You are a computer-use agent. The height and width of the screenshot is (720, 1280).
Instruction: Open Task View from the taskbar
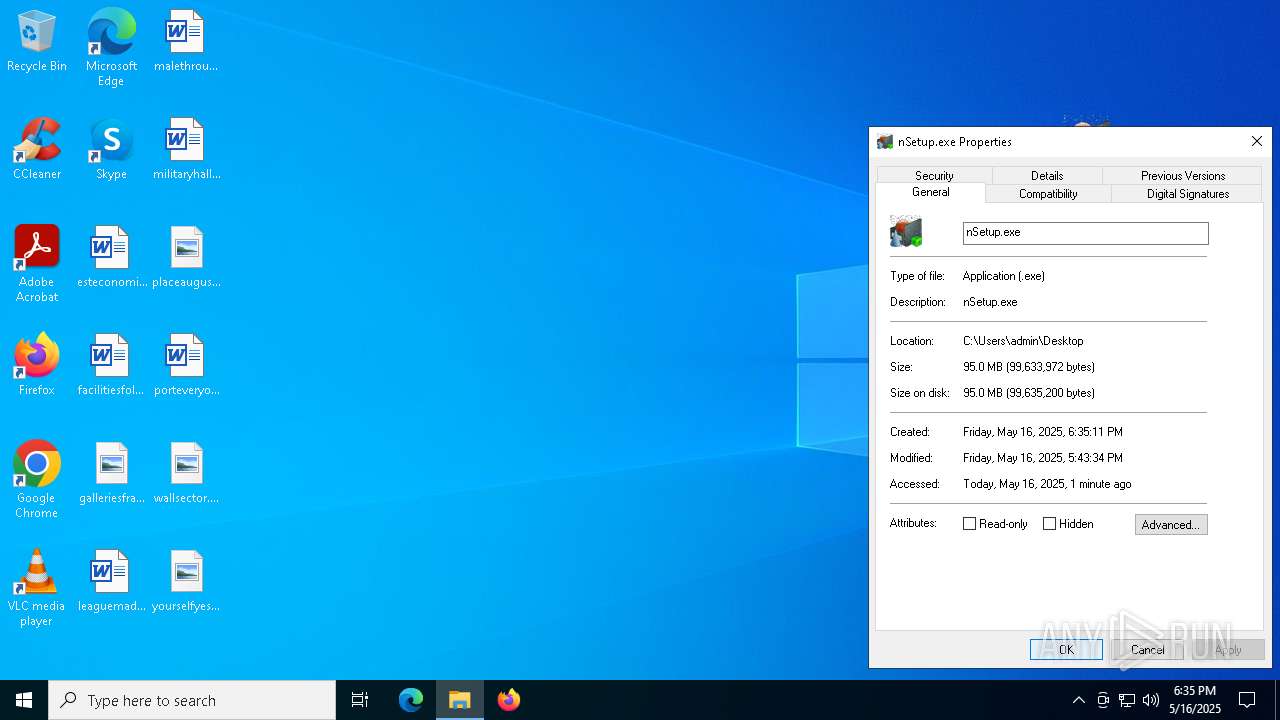(x=360, y=700)
